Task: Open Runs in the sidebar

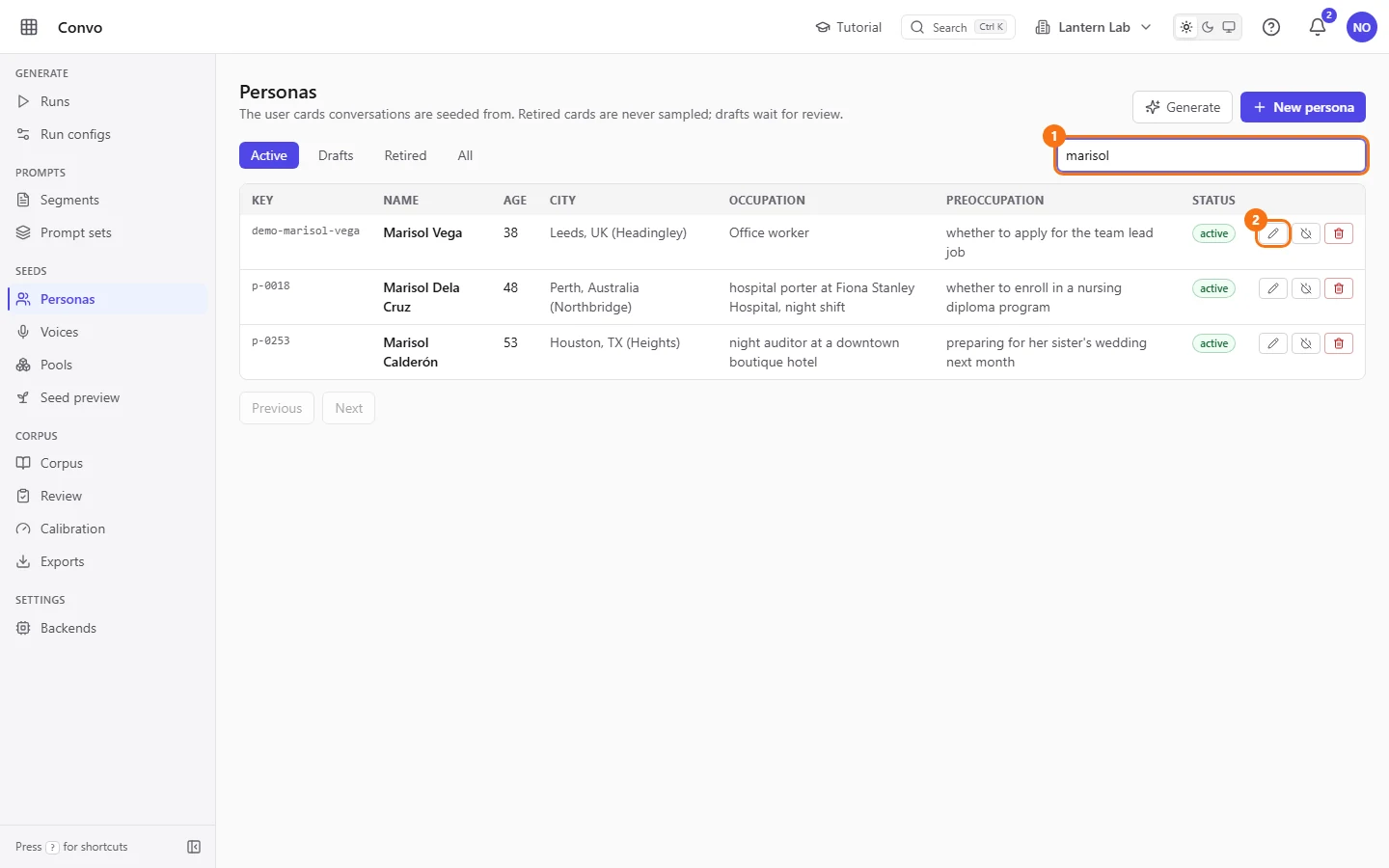Action: pos(107,101)
